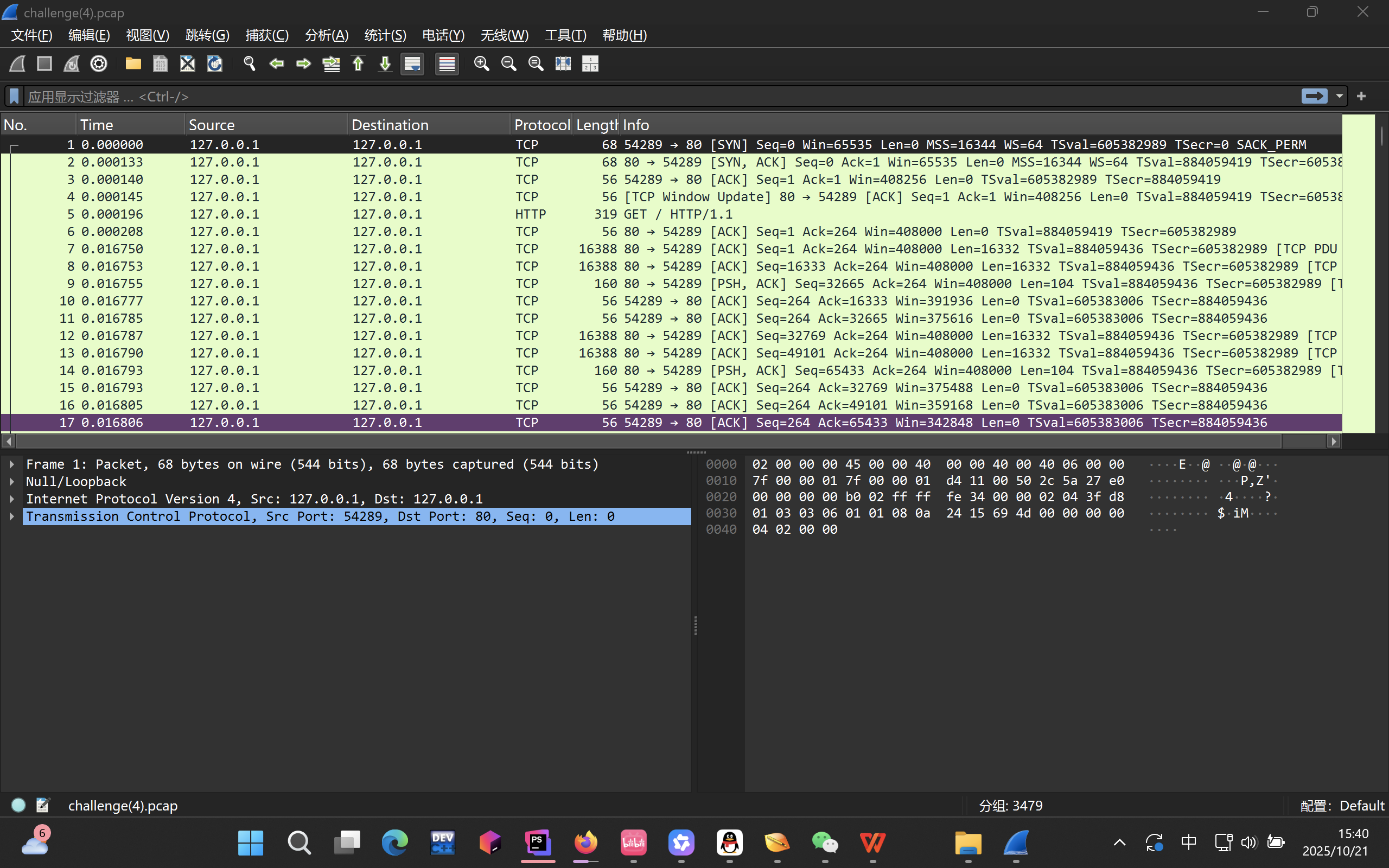The width and height of the screenshot is (1389, 868).
Task: Sort packets by the Info column
Action: pos(980,125)
